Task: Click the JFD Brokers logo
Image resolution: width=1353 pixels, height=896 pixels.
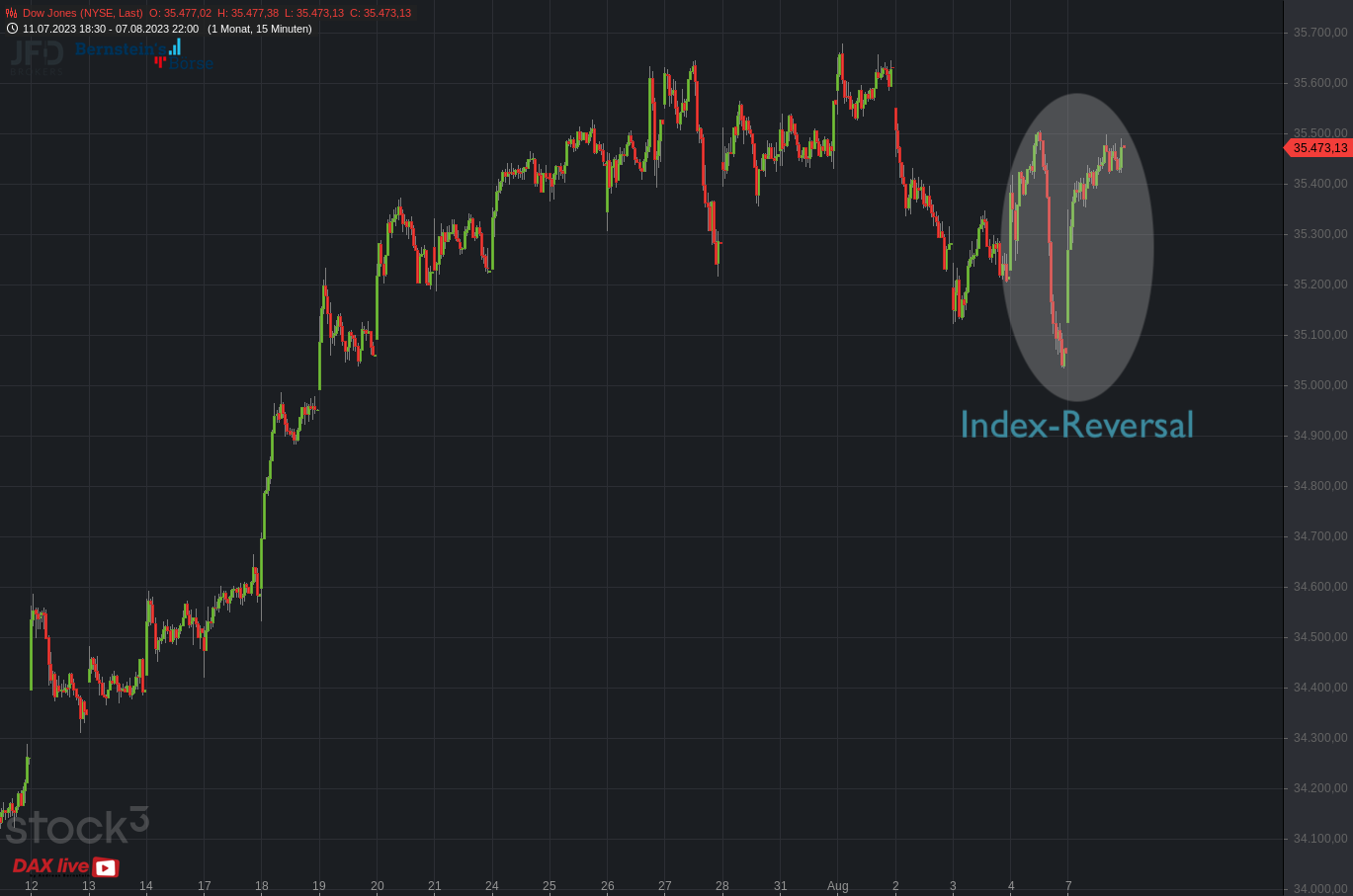Action: (37, 55)
